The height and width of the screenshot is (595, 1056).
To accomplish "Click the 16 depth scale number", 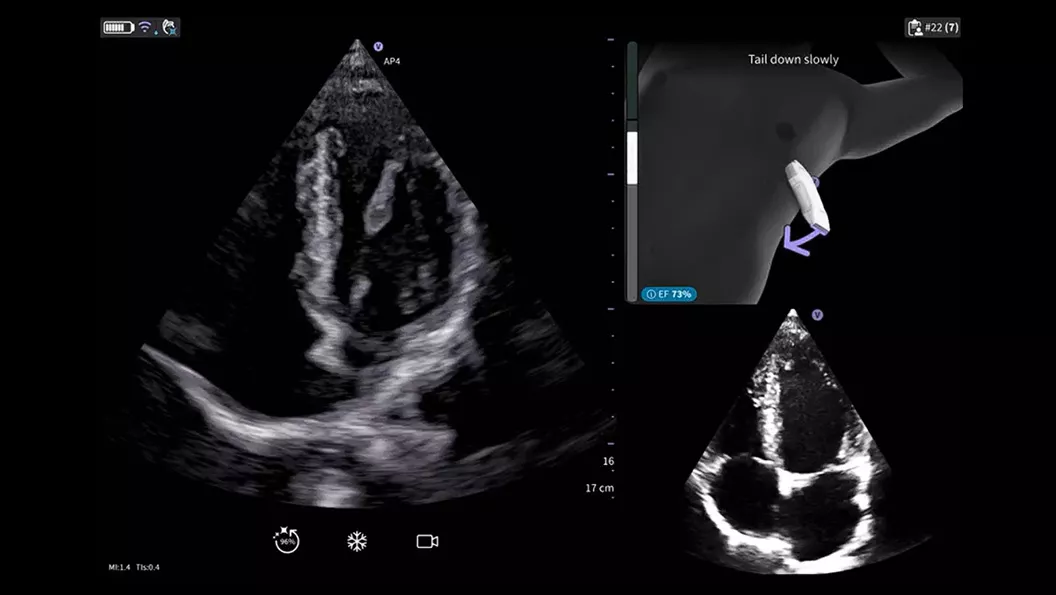I will tap(608, 462).
